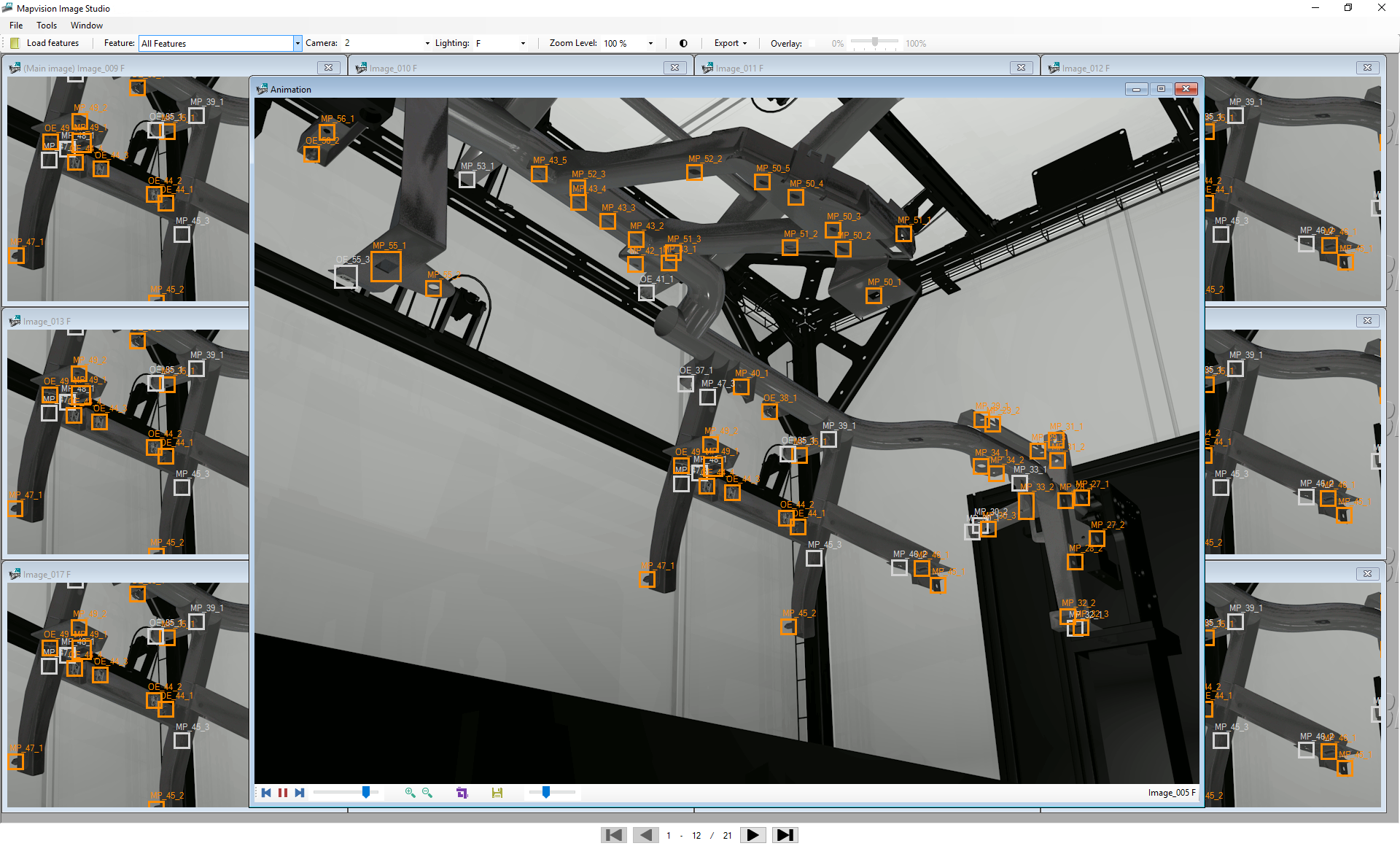1400x846 pixels.
Task: Open the Tools menu
Action: tap(47, 25)
